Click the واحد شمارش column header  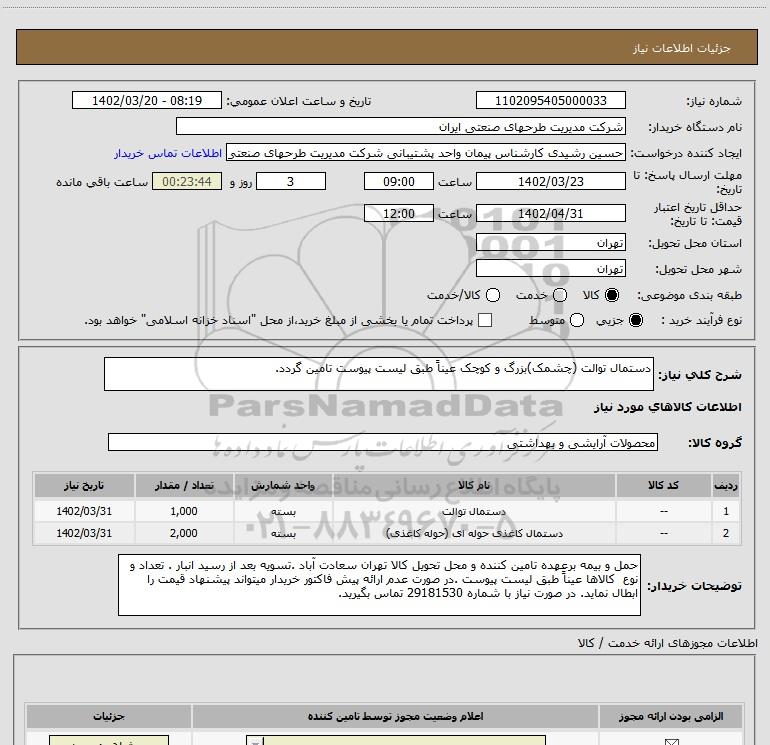(x=283, y=485)
